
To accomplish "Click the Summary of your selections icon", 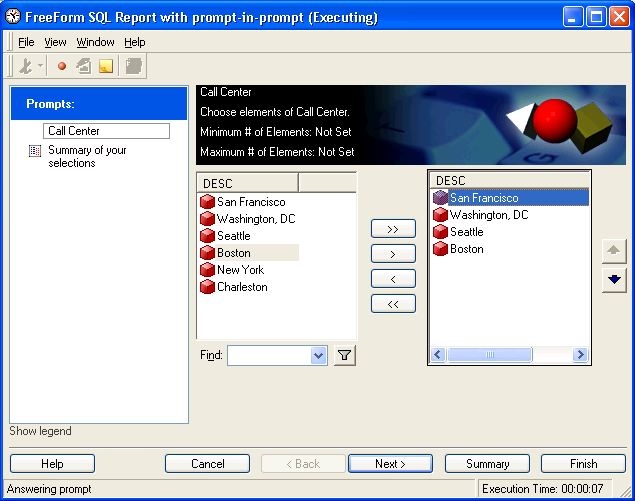I will click(35, 151).
